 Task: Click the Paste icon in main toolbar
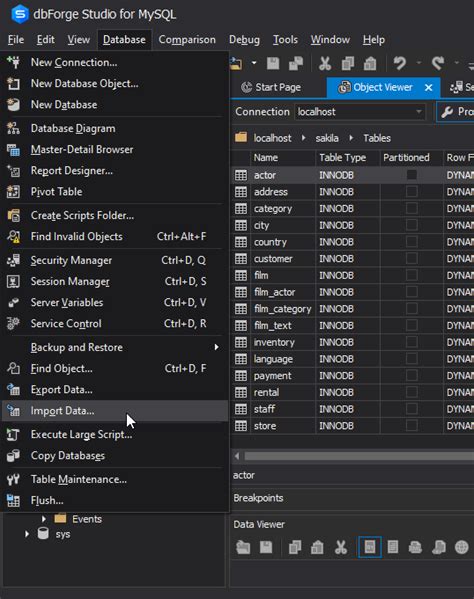[370, 63]
